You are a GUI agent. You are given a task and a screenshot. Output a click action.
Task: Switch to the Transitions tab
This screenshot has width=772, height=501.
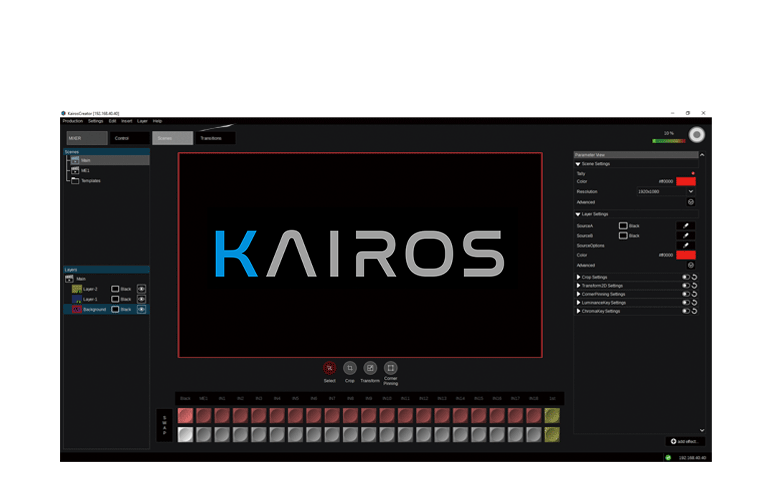214,138
